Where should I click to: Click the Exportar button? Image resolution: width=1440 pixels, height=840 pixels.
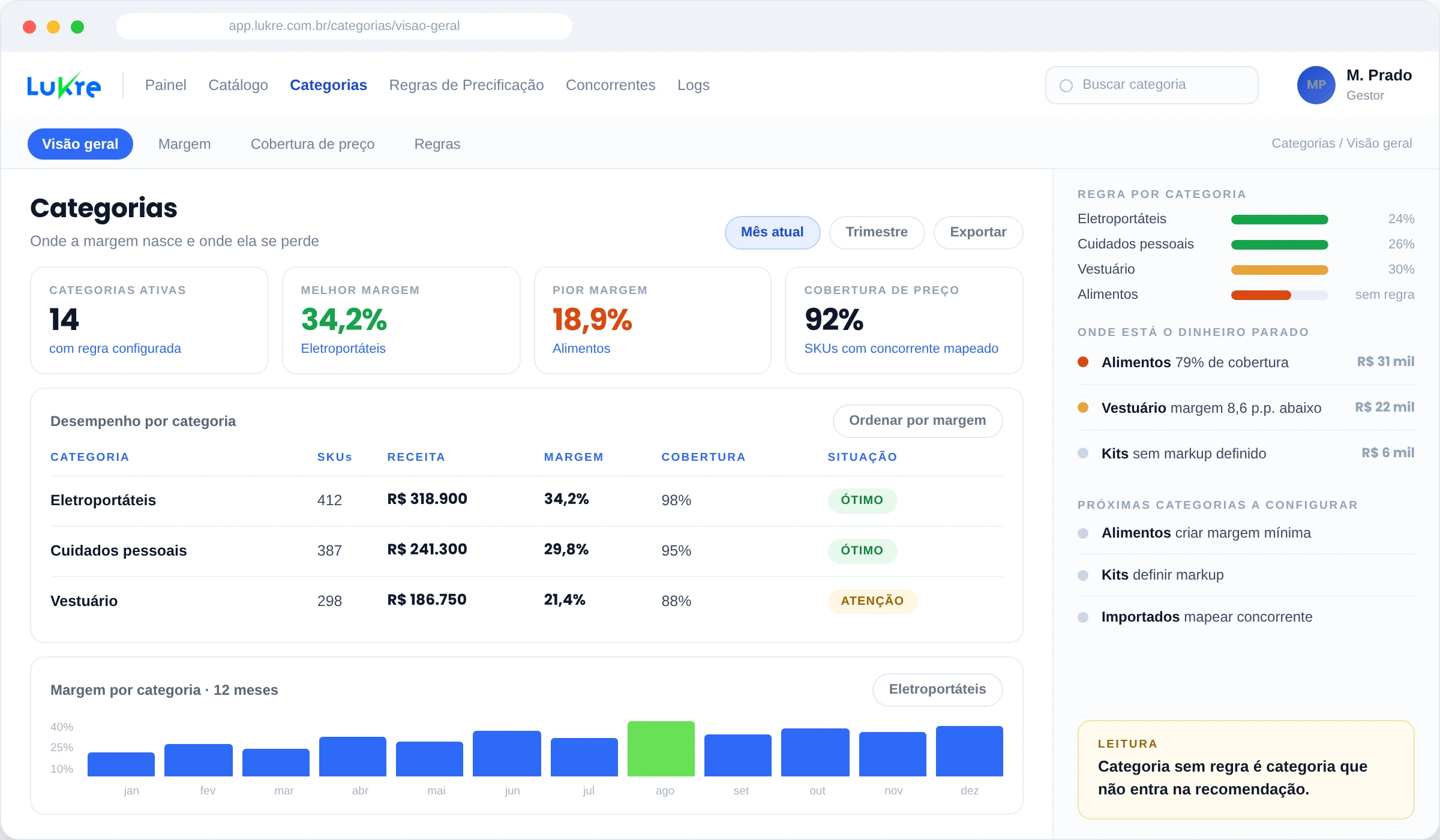(978, 232)
